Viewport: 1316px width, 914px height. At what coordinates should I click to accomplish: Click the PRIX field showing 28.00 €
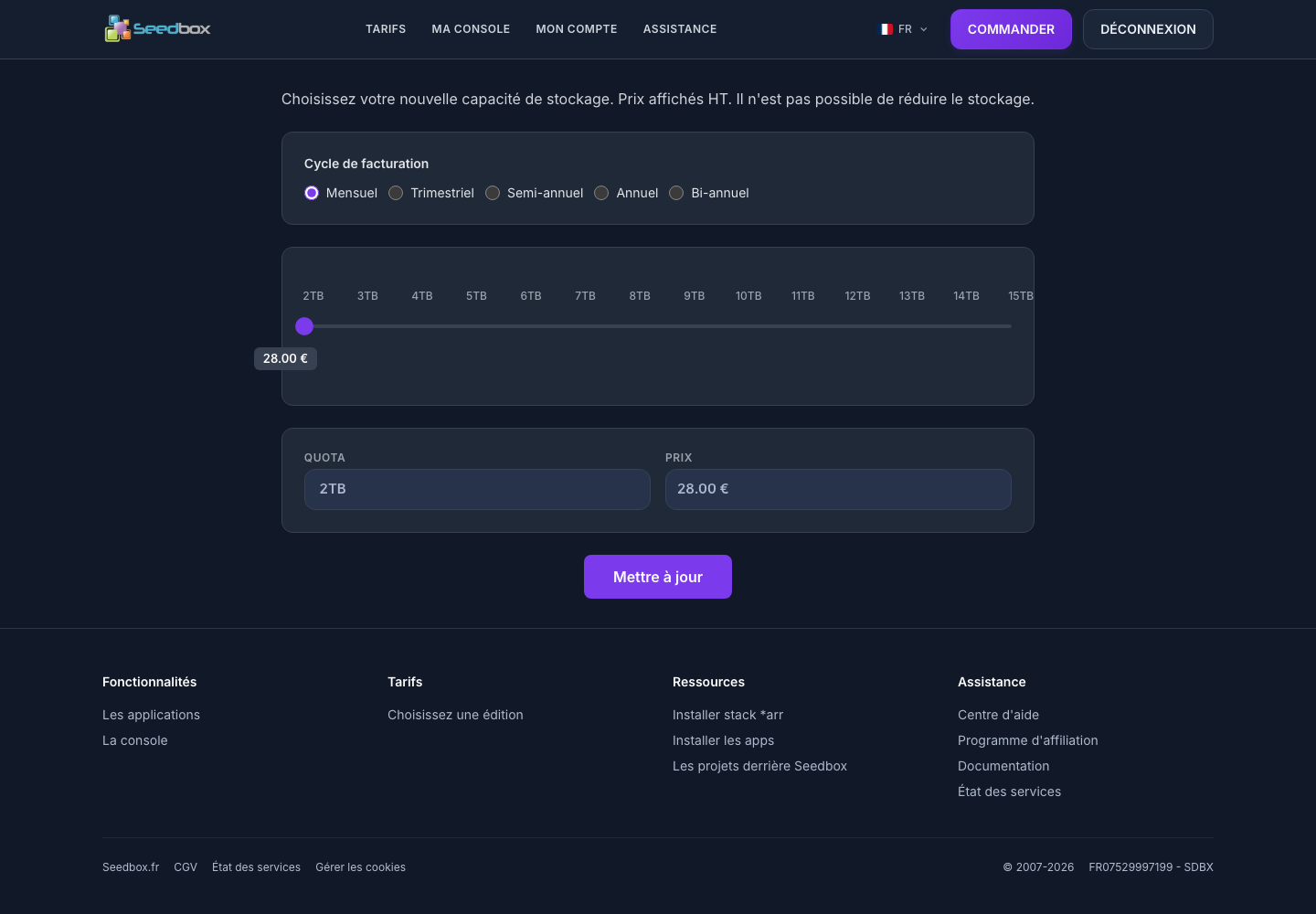point(838,489)
